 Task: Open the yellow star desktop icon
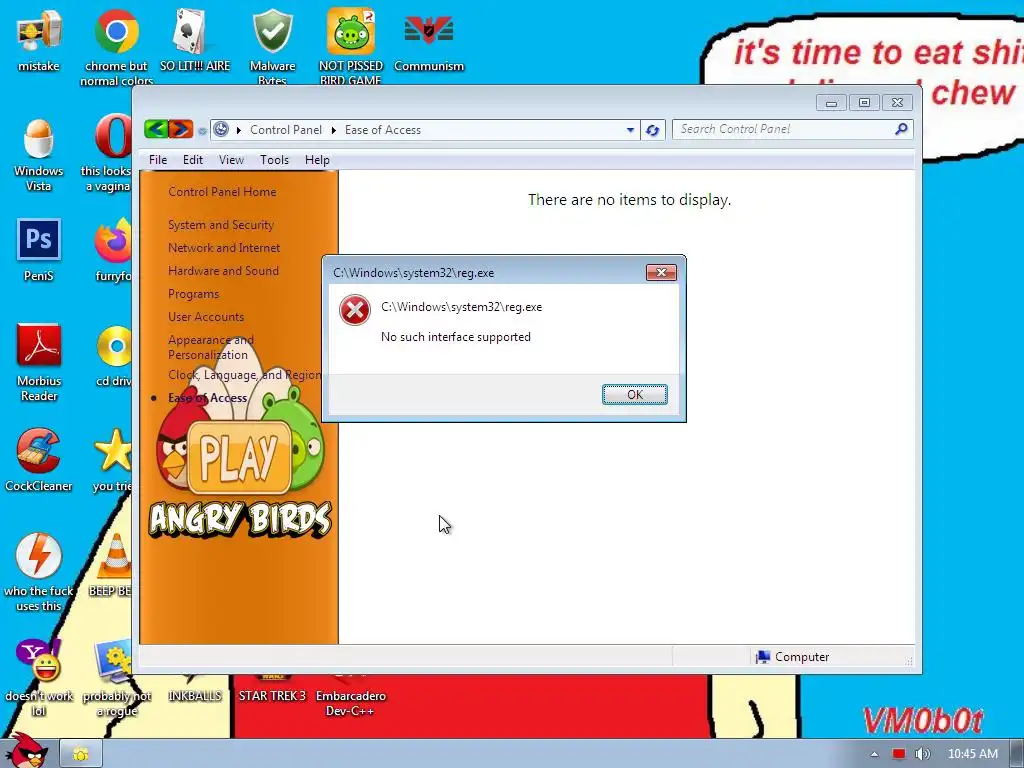[113, 451]
